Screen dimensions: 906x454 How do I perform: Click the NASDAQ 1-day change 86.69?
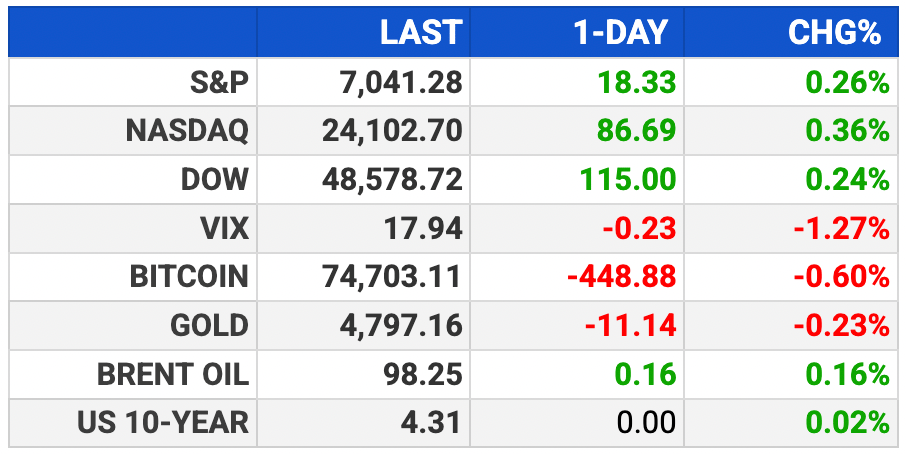coord(637,131)
